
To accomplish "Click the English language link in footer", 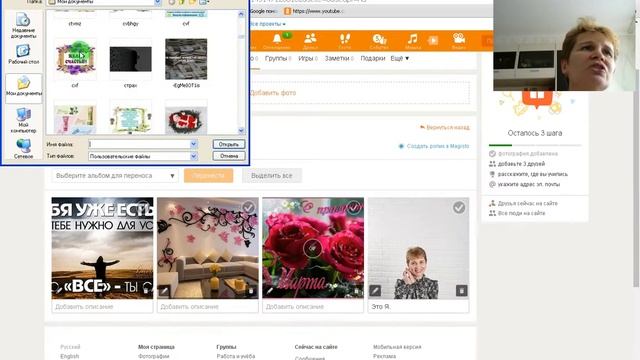I will [70, 356].
